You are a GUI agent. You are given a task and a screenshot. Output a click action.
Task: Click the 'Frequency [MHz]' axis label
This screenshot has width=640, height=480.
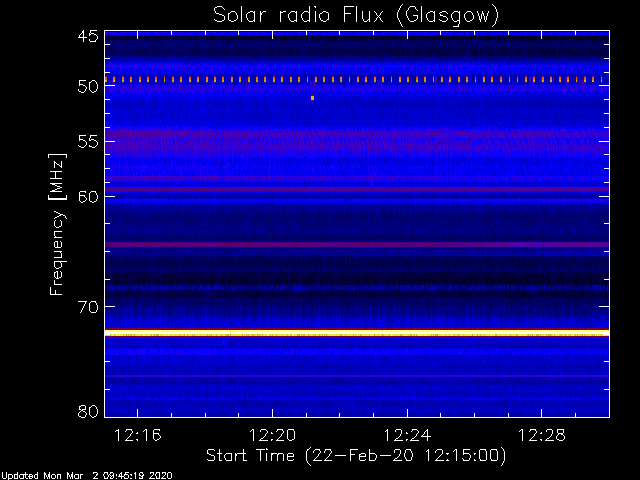pyautogui.click(x=57, y=224)
